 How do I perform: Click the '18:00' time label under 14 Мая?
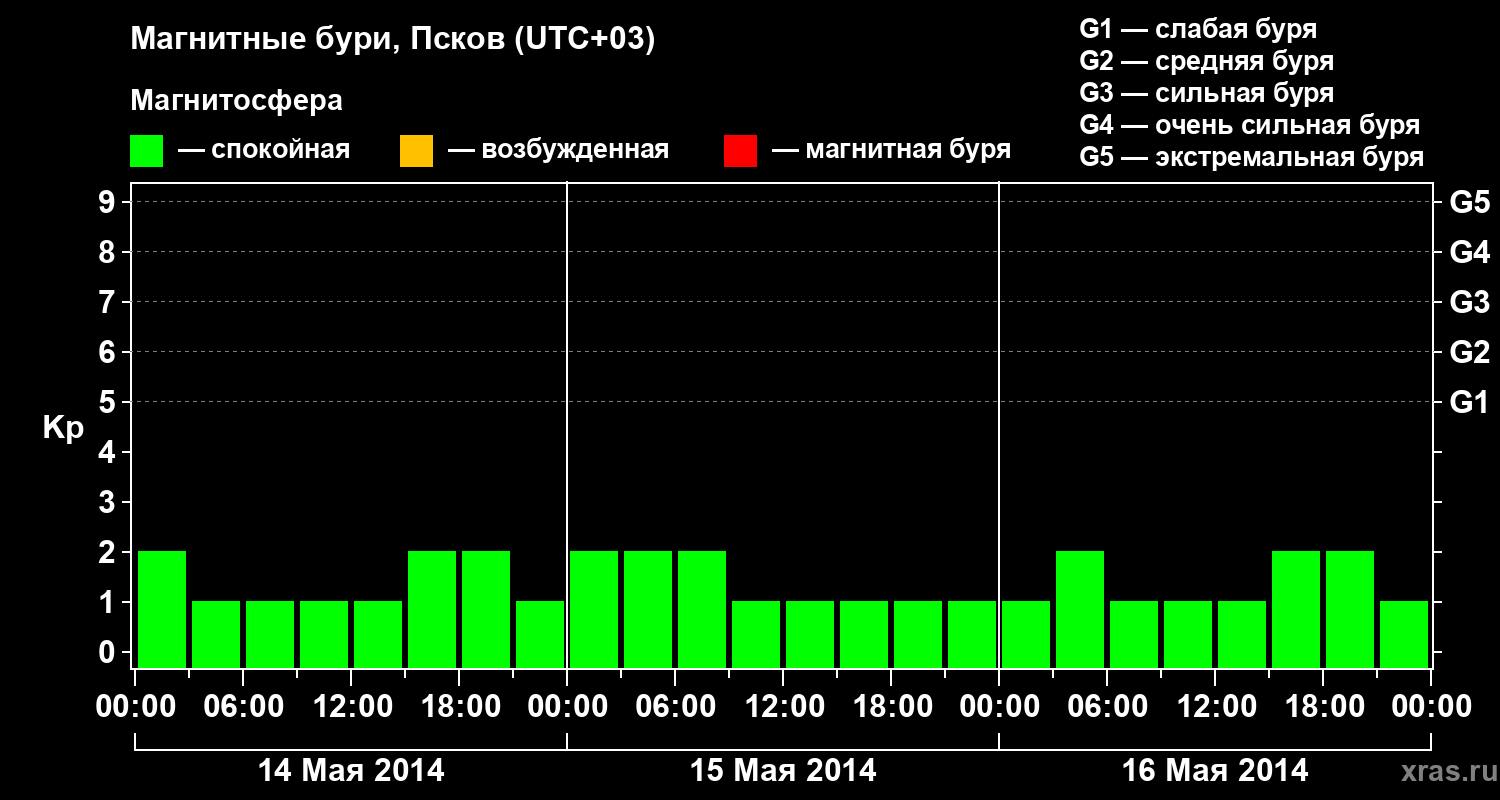[x=459, y=707]
